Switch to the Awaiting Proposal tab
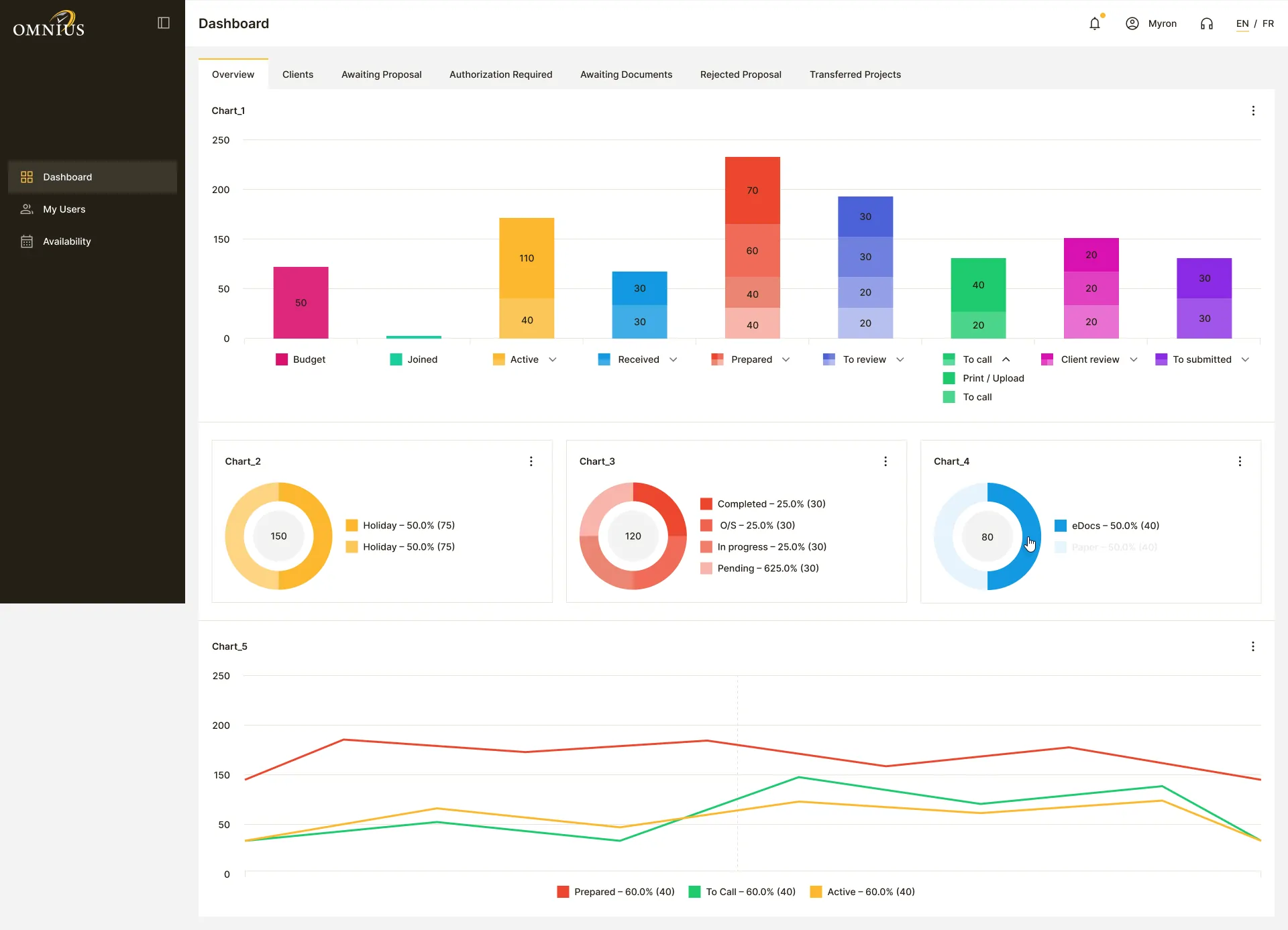Viewport: 1288px width, 930px height. coord(382,74)
